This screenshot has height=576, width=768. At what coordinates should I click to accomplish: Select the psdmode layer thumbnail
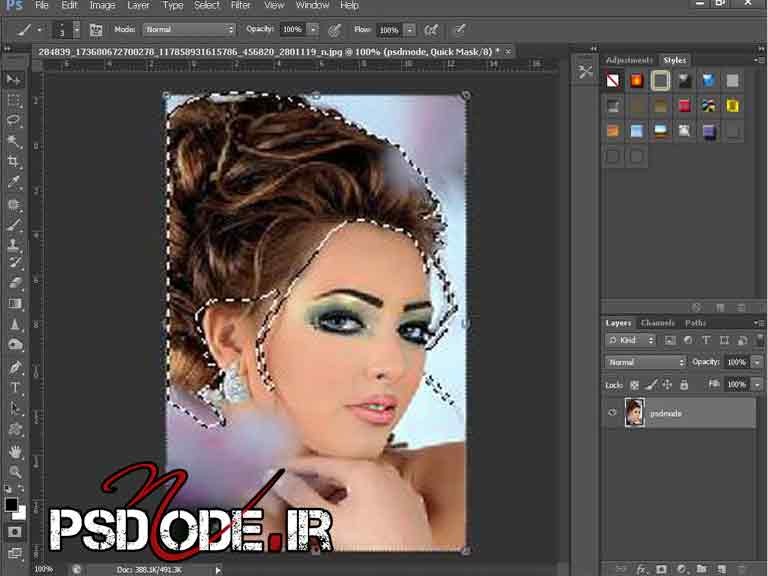click(635, 412)
